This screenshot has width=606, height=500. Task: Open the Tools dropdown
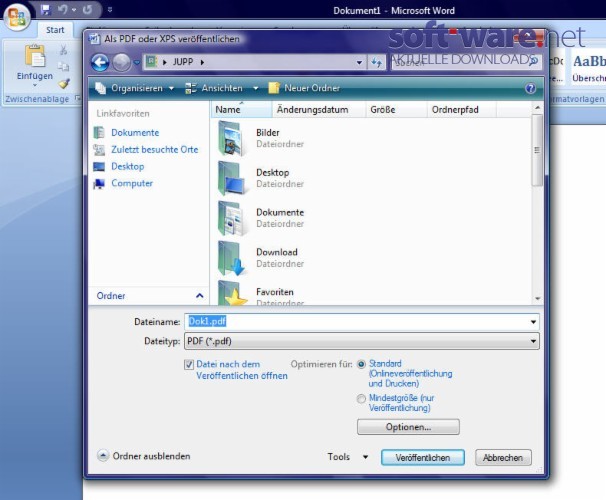[x=347, y=457]
